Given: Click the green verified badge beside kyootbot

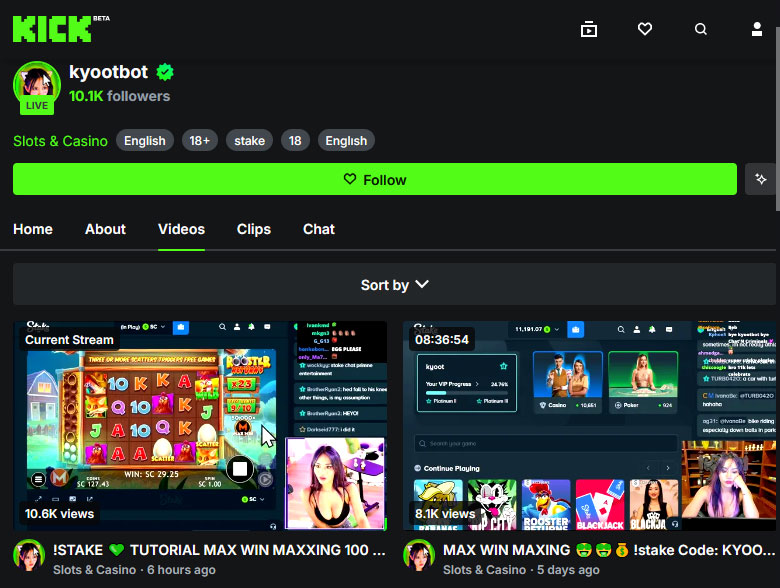Looking at the screenshot, I should [164, 72].
